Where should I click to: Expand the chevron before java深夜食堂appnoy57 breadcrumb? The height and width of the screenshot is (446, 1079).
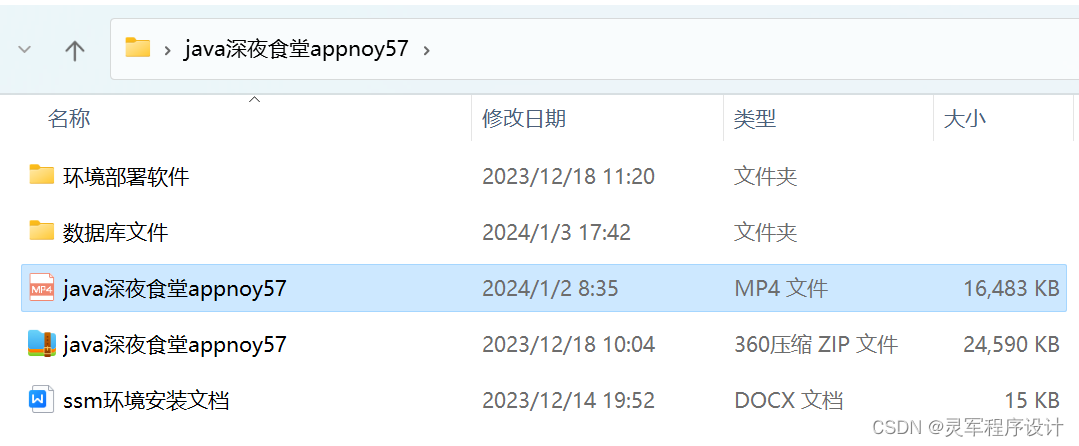[167, 50]
